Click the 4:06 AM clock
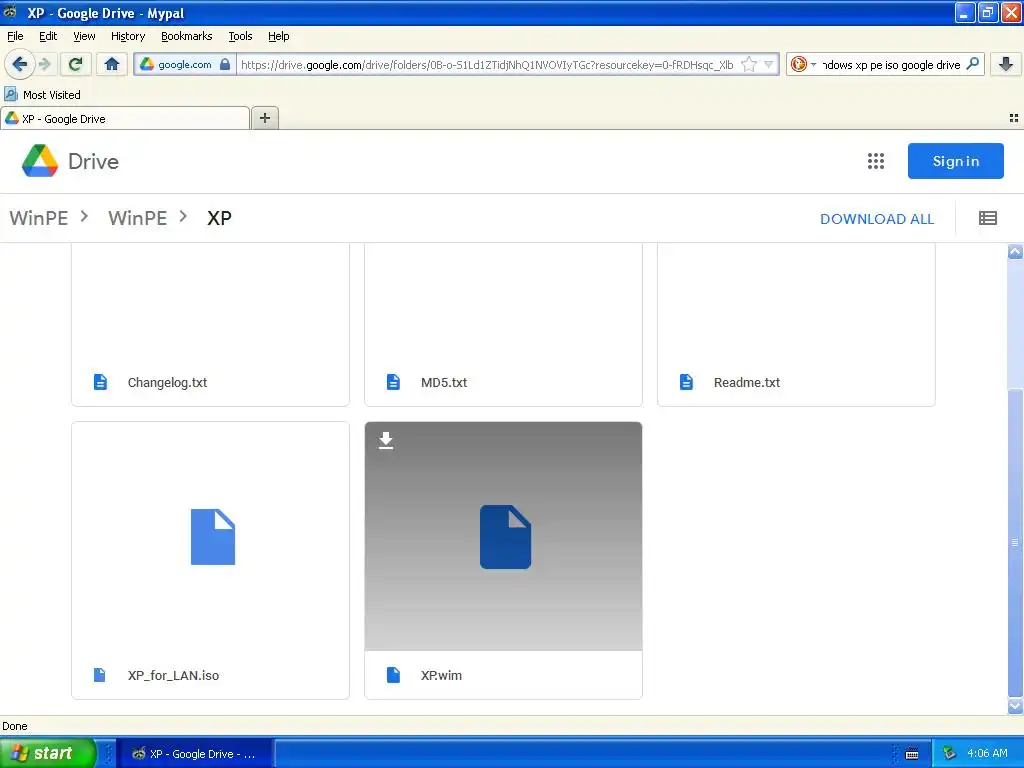Image resolution: width=1024 pixels, height=768 pixels. pyautogui.click(x=987, y=754)
